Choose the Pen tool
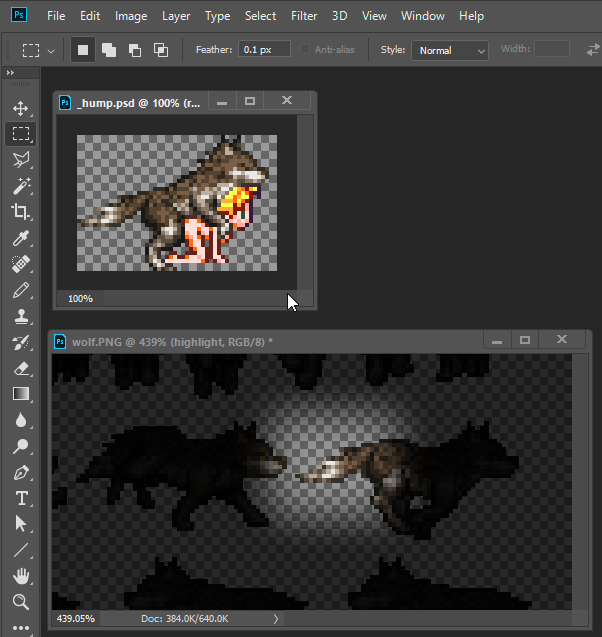This screenshot has width=602, height=637. click(x=20, y=472)
